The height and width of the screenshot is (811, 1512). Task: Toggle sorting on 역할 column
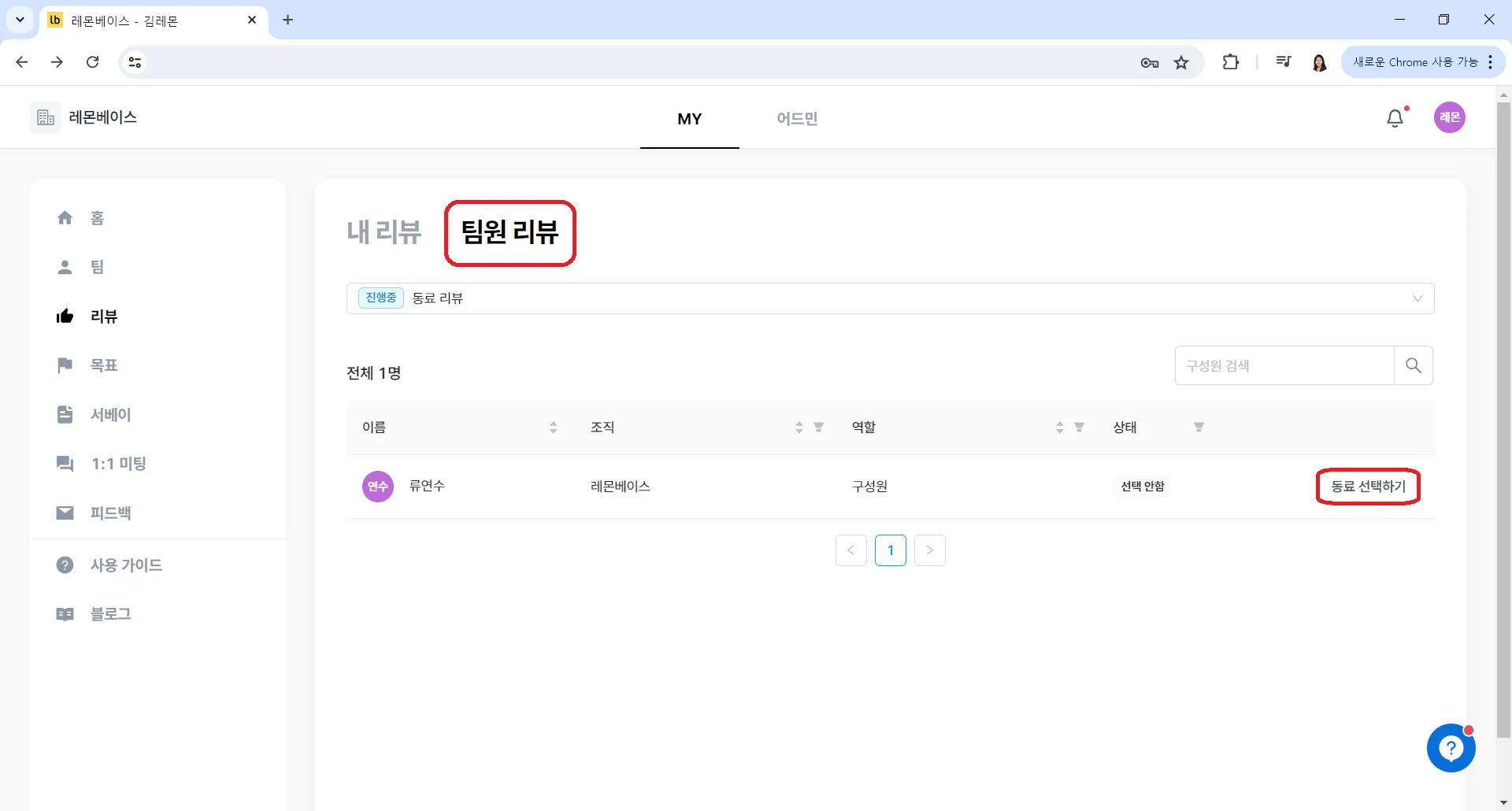1060,428
